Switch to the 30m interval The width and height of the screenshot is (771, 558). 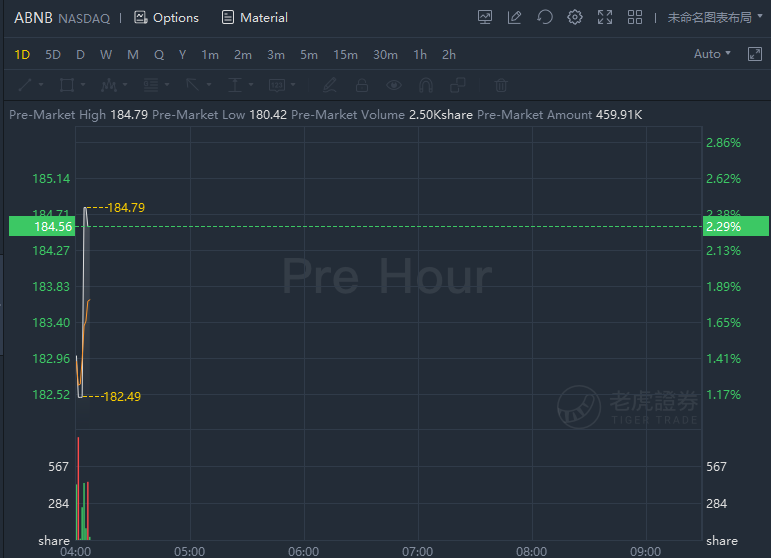click(386, 55)
